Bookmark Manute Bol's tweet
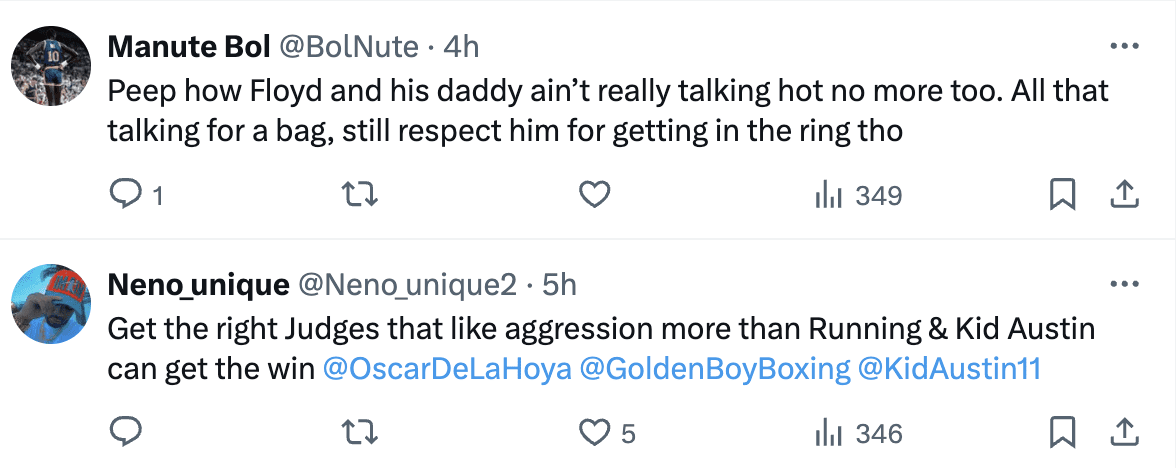Screen dimensions: 1176x468 [1062, 196]
